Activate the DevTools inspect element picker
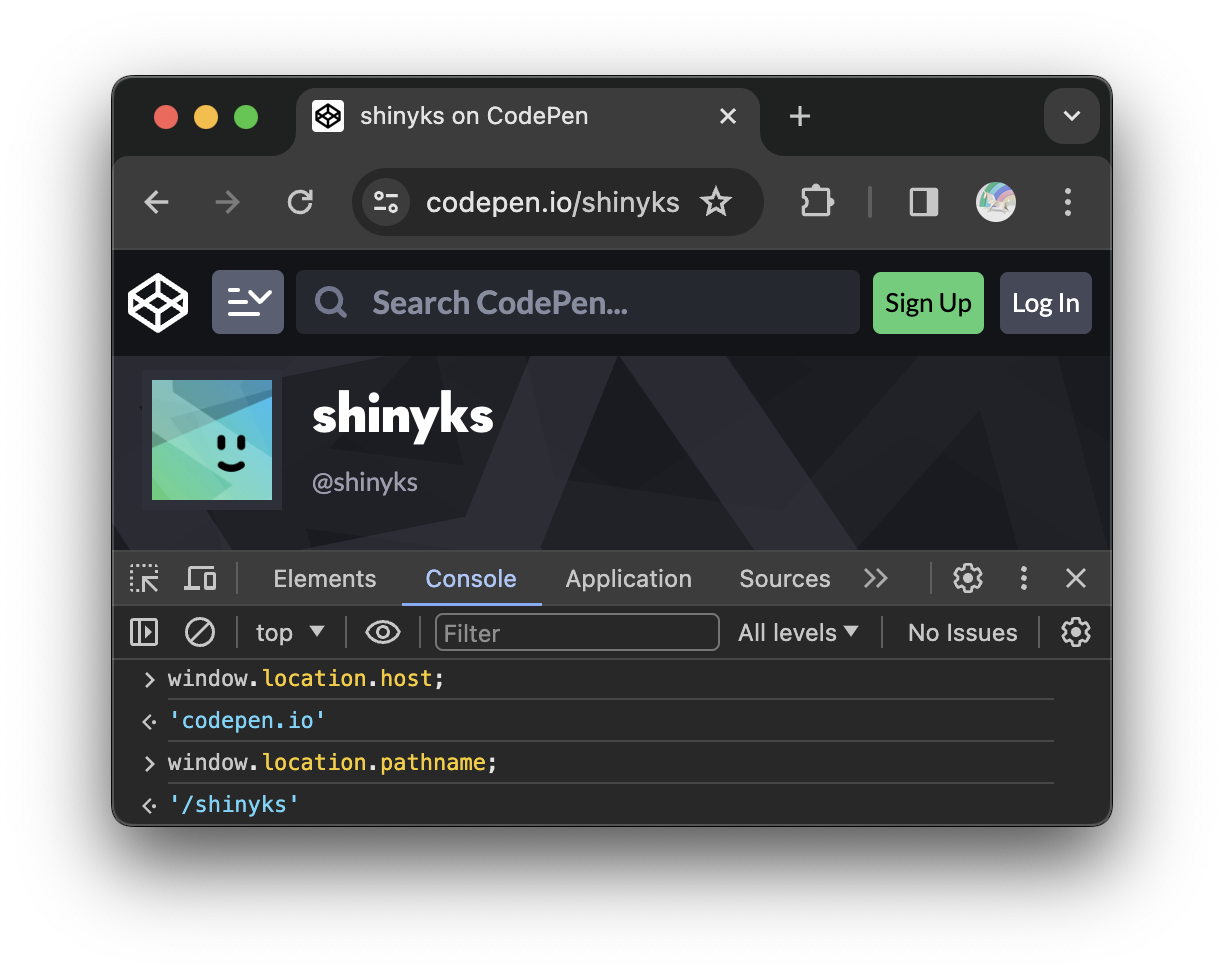The image size is (1224, 974). click(x=144, y=578)
